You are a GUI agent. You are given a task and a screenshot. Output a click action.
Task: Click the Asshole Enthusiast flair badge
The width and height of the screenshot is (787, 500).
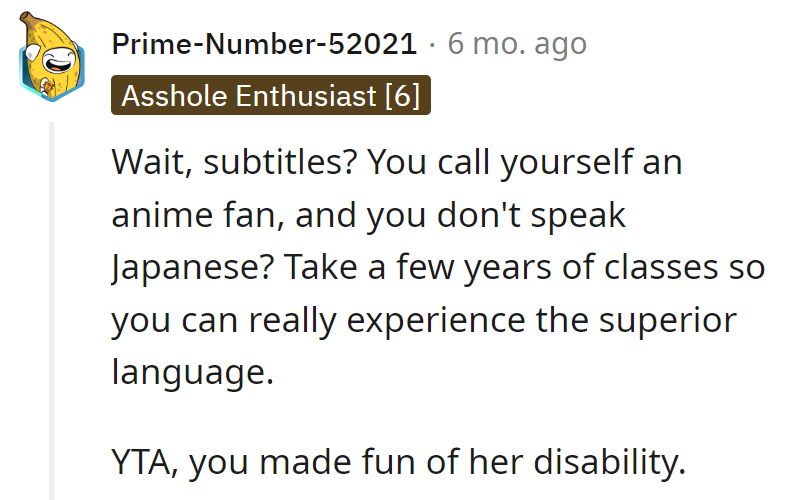coord(271,96)
